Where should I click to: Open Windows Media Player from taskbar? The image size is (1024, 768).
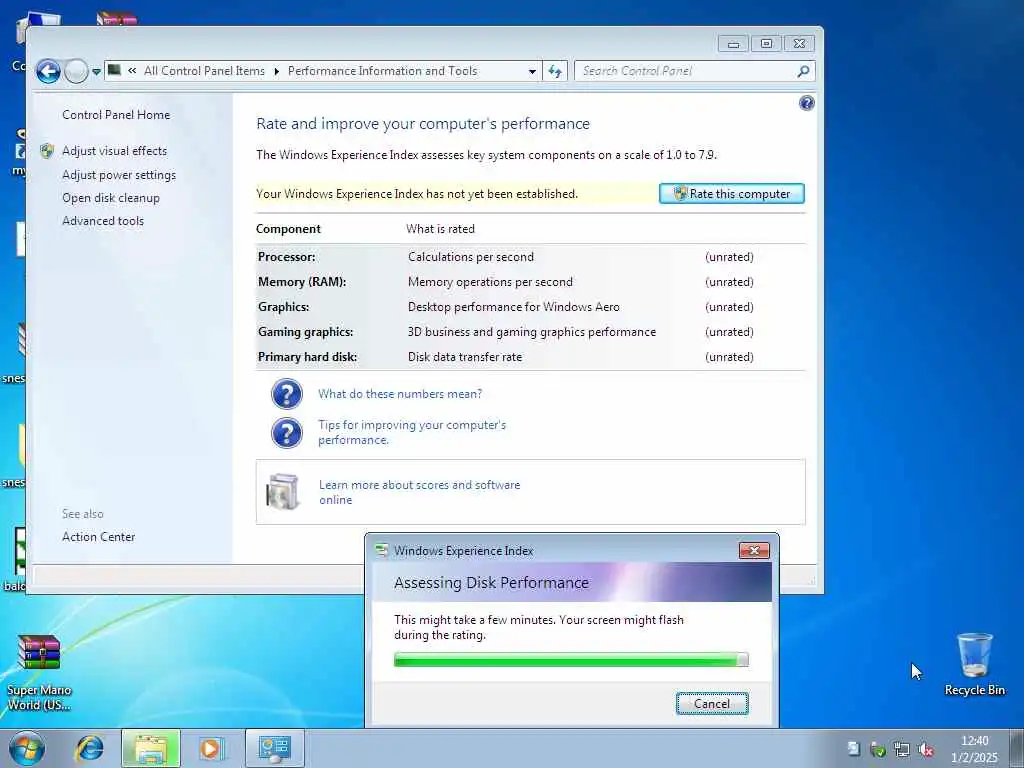[x=211, y=748]
